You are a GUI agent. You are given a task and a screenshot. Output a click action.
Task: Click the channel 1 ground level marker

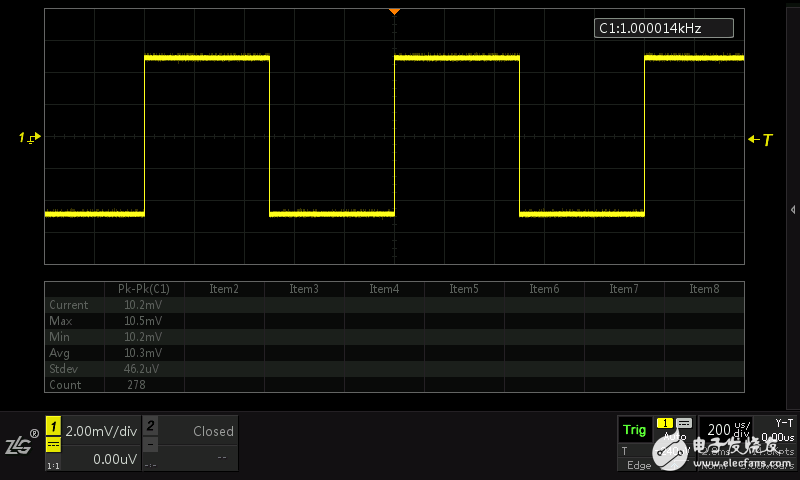pyautogui.click(x=28, y=137)
